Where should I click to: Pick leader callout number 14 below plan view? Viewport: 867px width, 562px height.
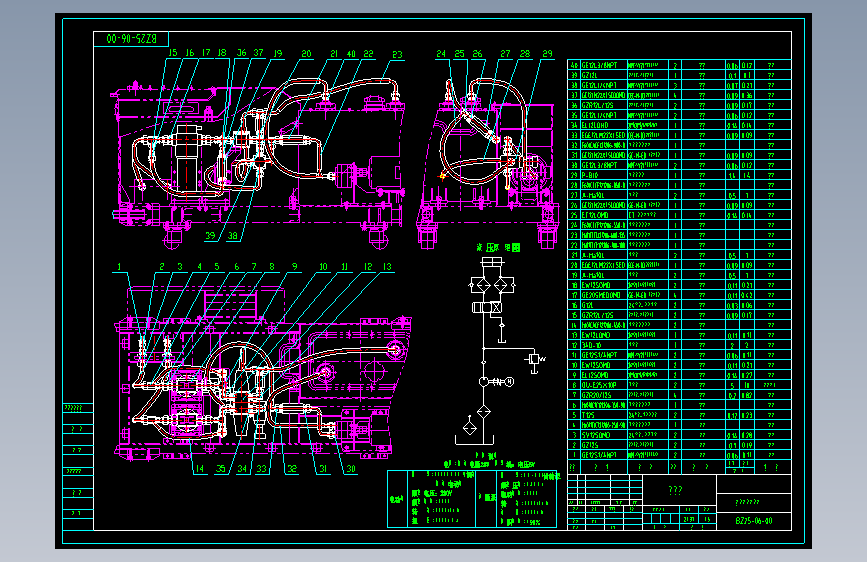tap(200, 469)
